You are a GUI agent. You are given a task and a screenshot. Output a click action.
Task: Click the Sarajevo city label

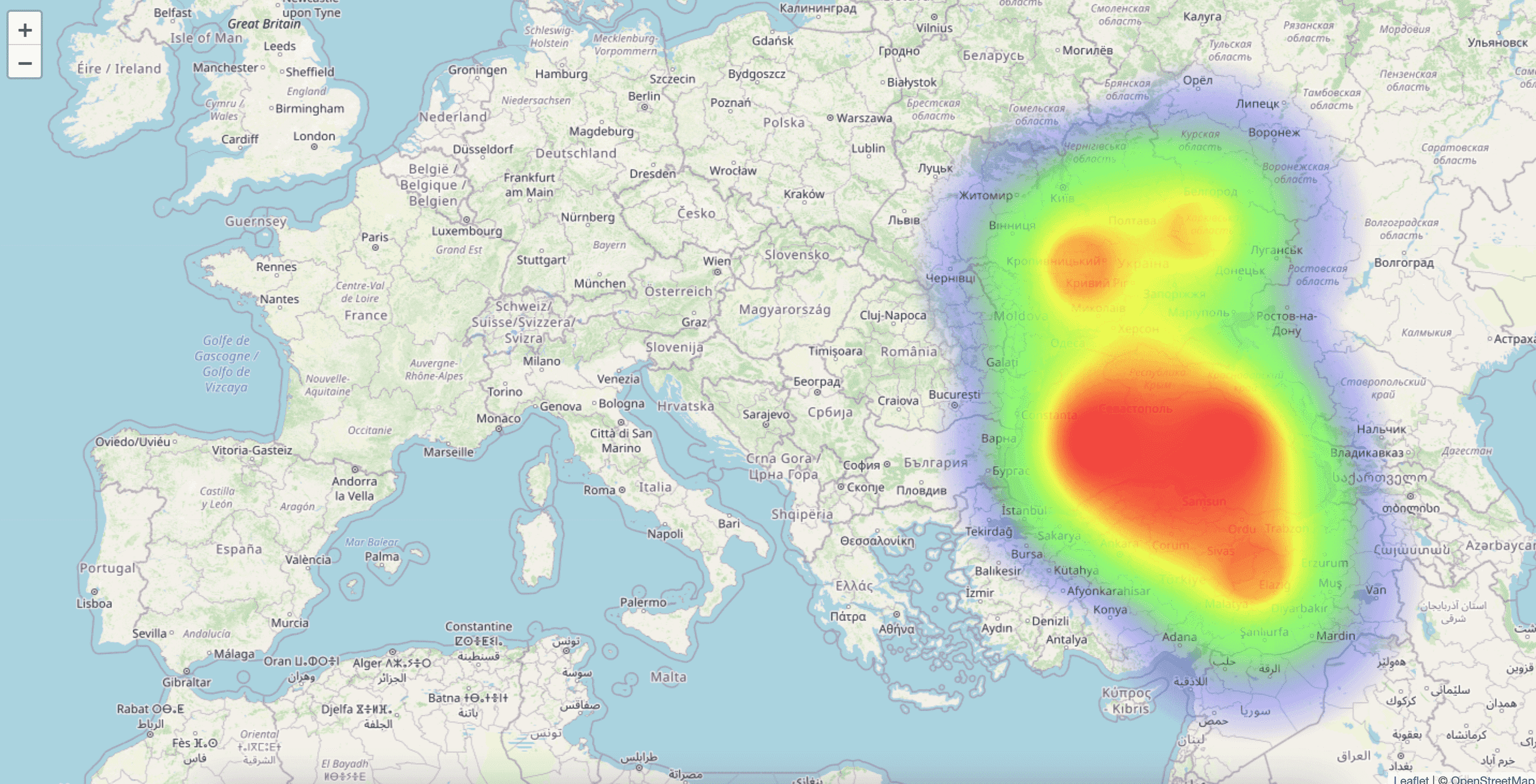coord(766,414)
